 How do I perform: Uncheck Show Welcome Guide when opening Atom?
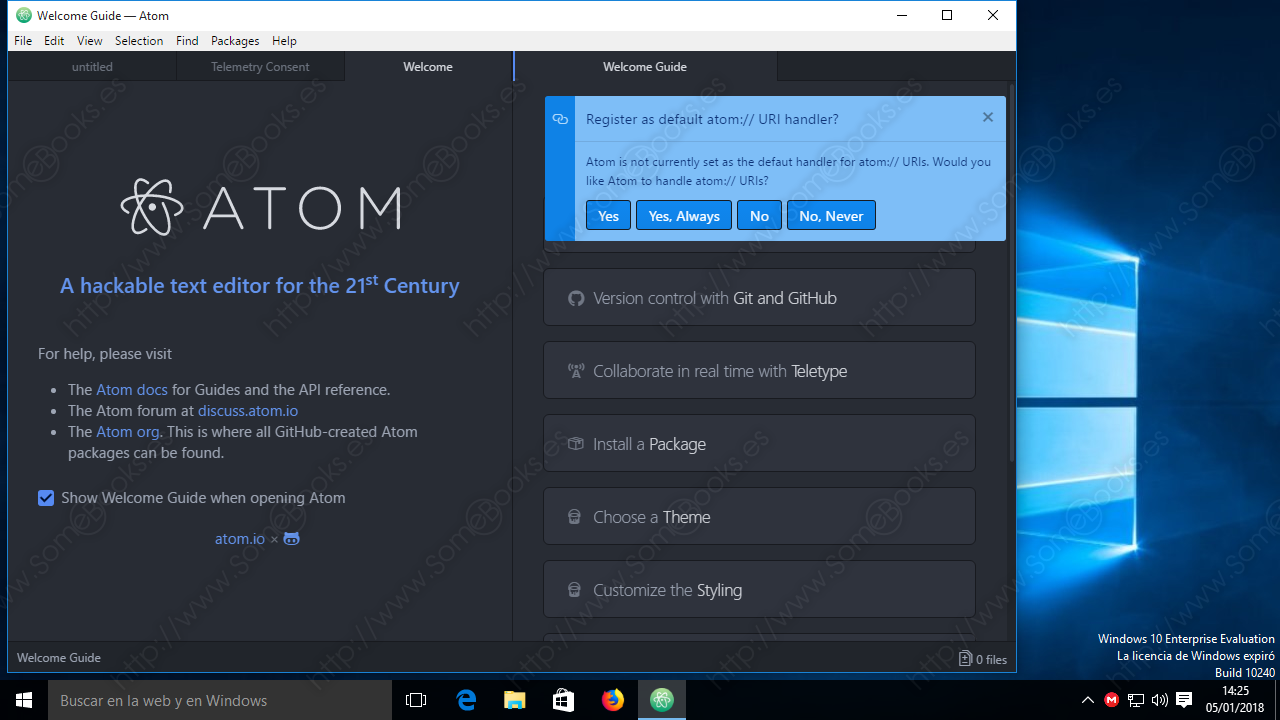(46, 498)
